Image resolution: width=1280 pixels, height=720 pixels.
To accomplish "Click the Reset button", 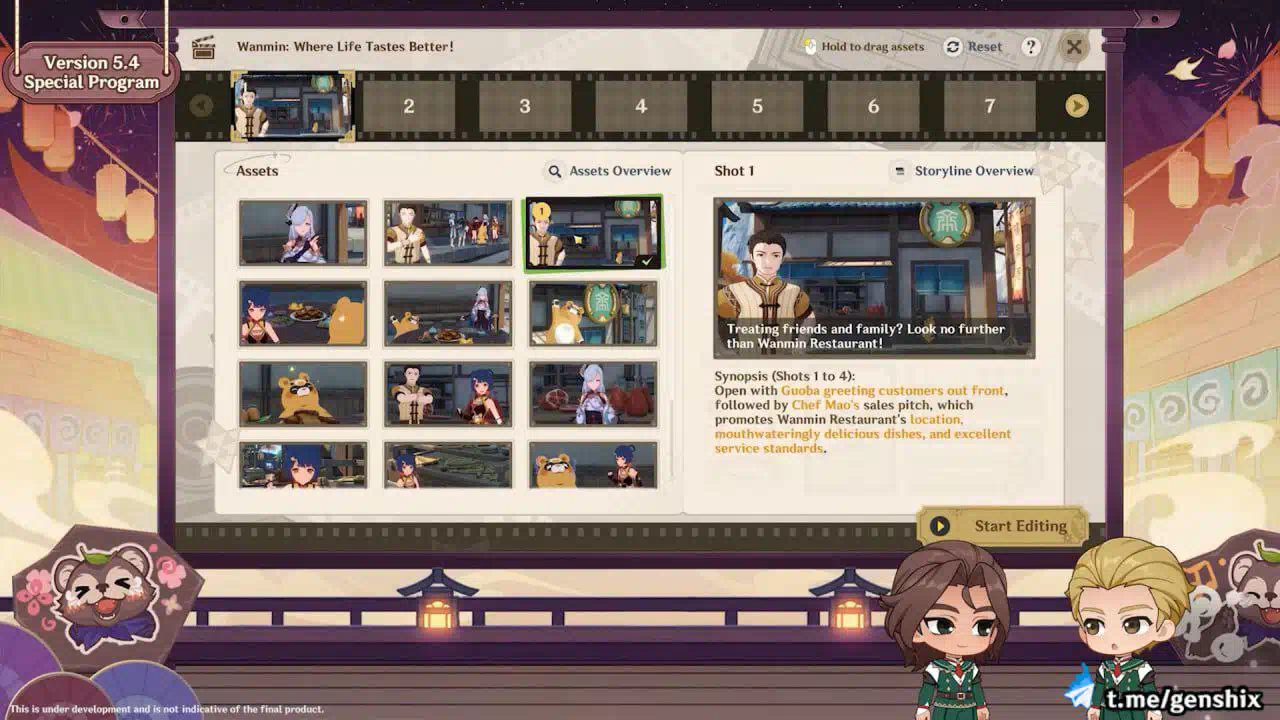I will (x=973, y=47).
